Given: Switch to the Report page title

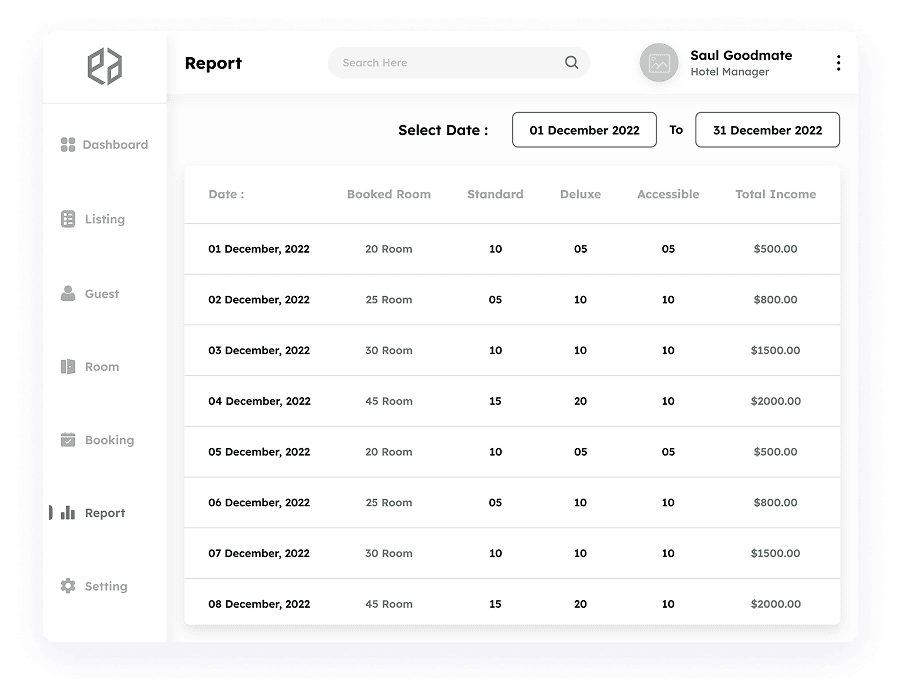Looking at the screenshot, I should tap(212, 63).
